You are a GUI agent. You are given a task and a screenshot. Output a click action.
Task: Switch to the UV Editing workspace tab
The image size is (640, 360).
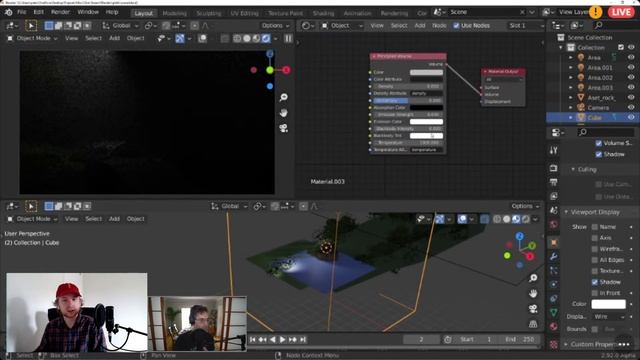244,13
